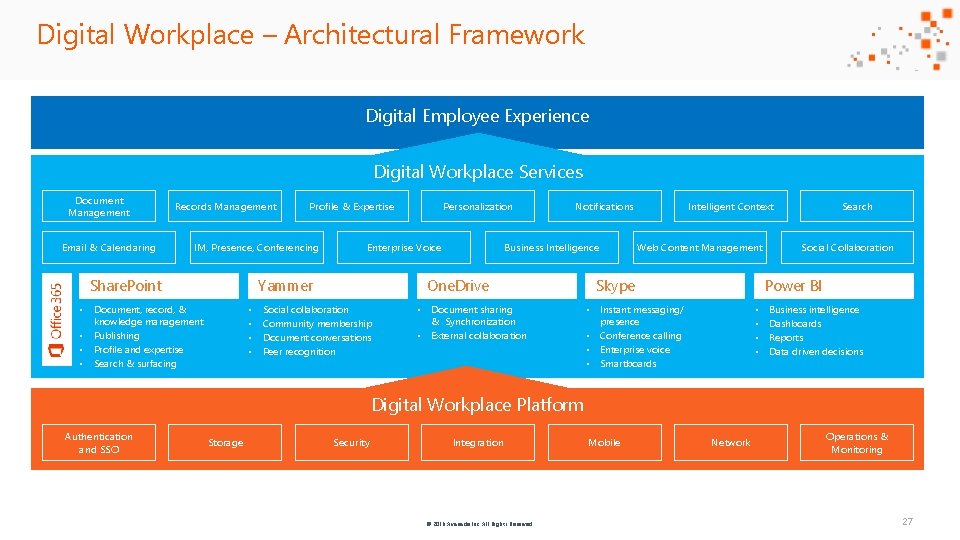Image resolution: width=960 pixels, height=540 pixels.
Task: Click the Social Collaboration box
Action: (847, 247)
